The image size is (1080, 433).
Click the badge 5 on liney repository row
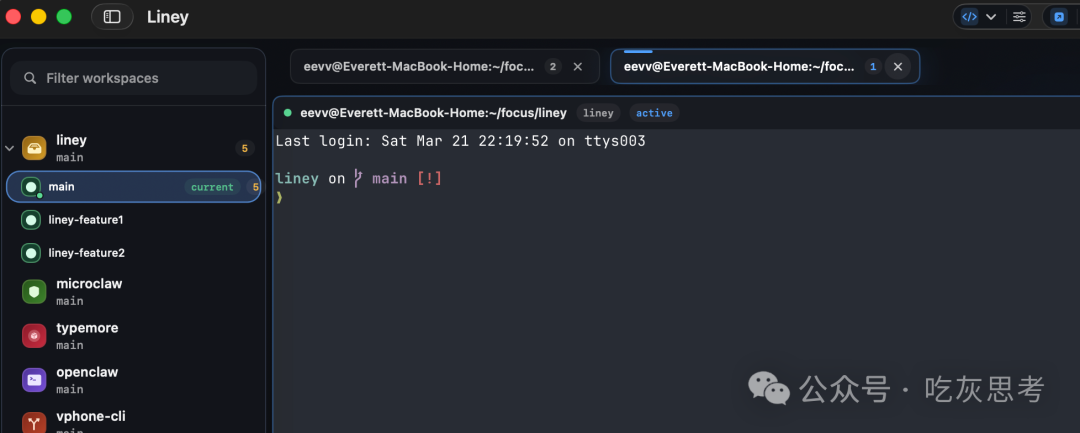[x=245, y=148]
